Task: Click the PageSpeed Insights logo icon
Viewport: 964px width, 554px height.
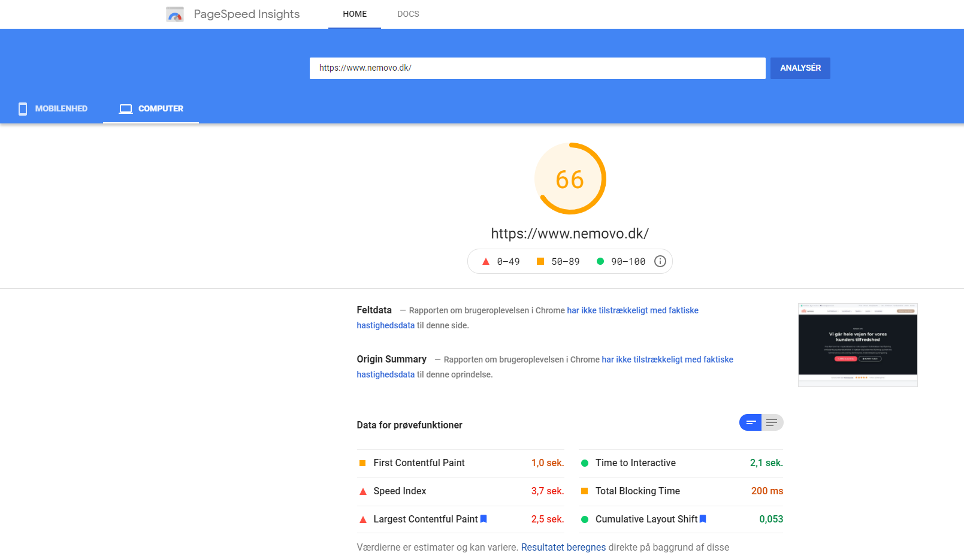Action: pos(175,14)
